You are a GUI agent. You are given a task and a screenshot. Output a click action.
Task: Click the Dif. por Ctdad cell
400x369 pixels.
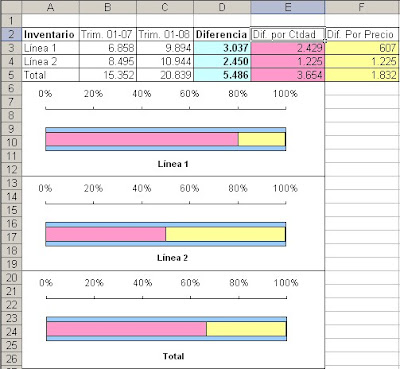(288, 34)
